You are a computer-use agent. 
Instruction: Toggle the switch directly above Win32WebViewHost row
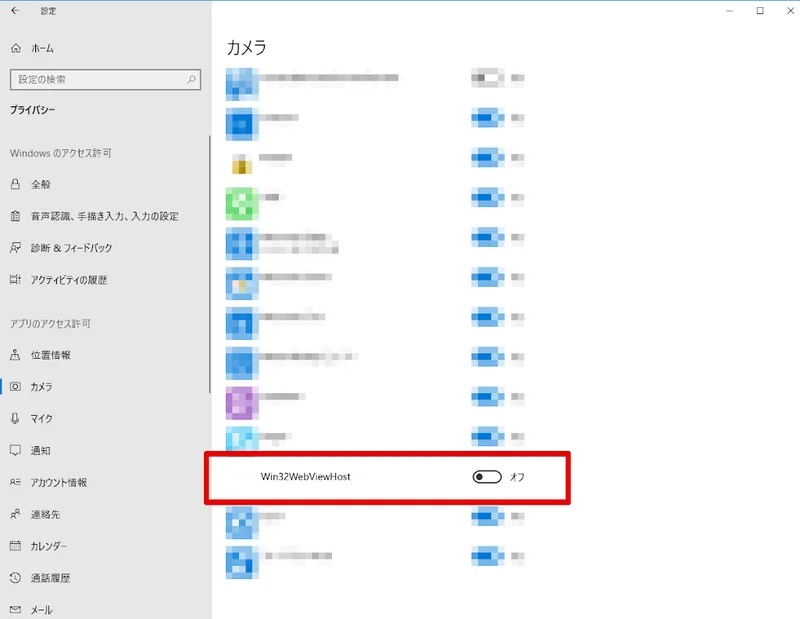[x=486, y=437]
